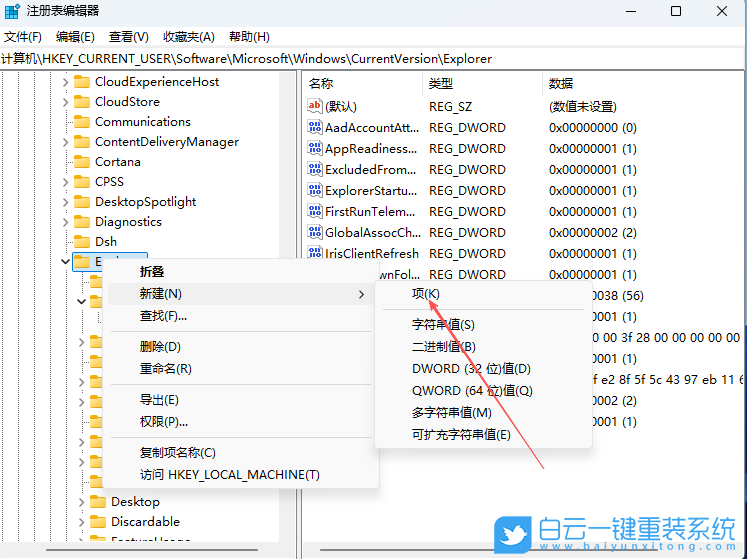Click the DesktopSpotlight folder icon
The height and width of the screenshot is (559, 747).
tap(82, 202)
